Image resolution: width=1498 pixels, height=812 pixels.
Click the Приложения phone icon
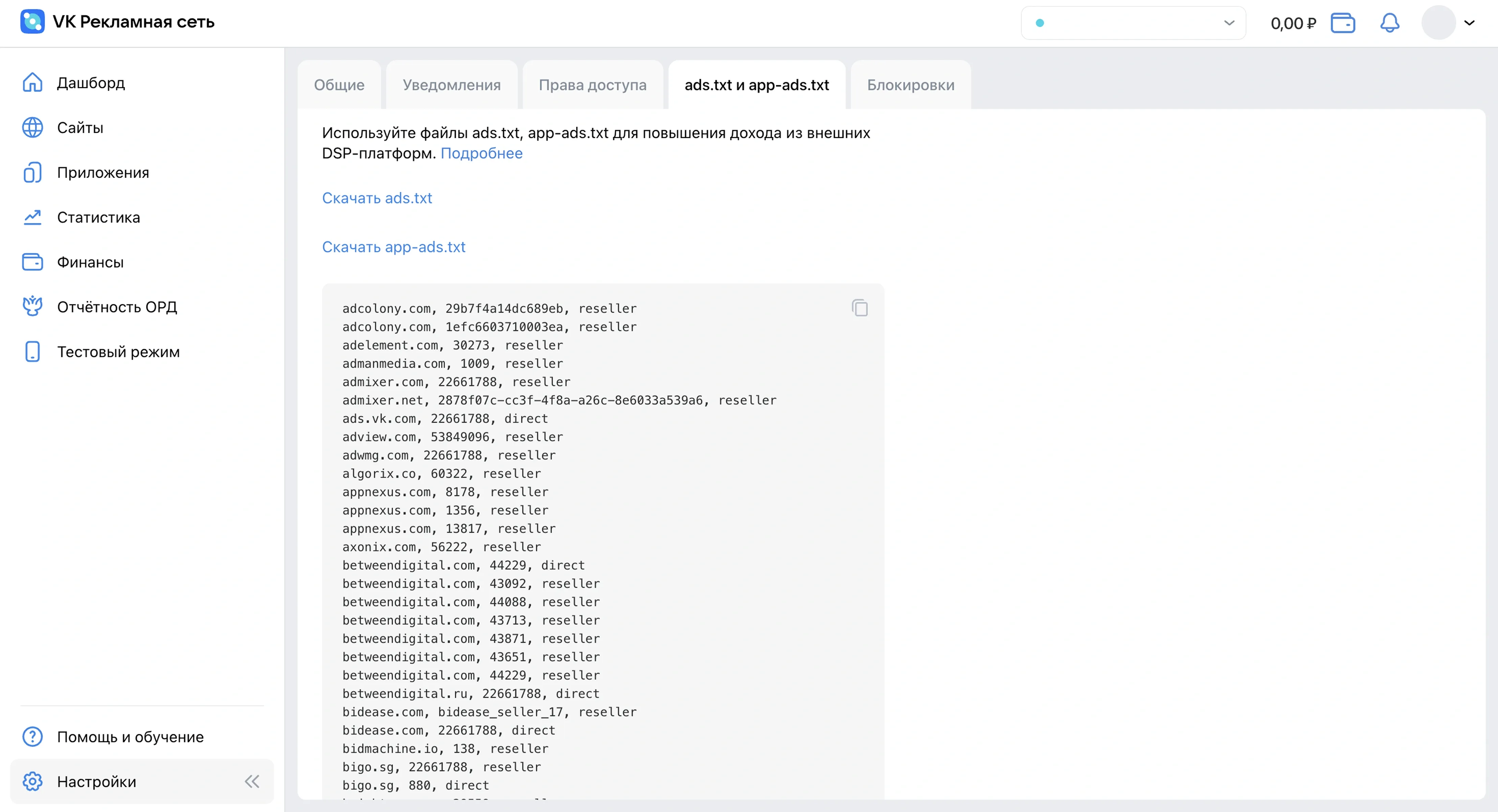tap(33, 173)
